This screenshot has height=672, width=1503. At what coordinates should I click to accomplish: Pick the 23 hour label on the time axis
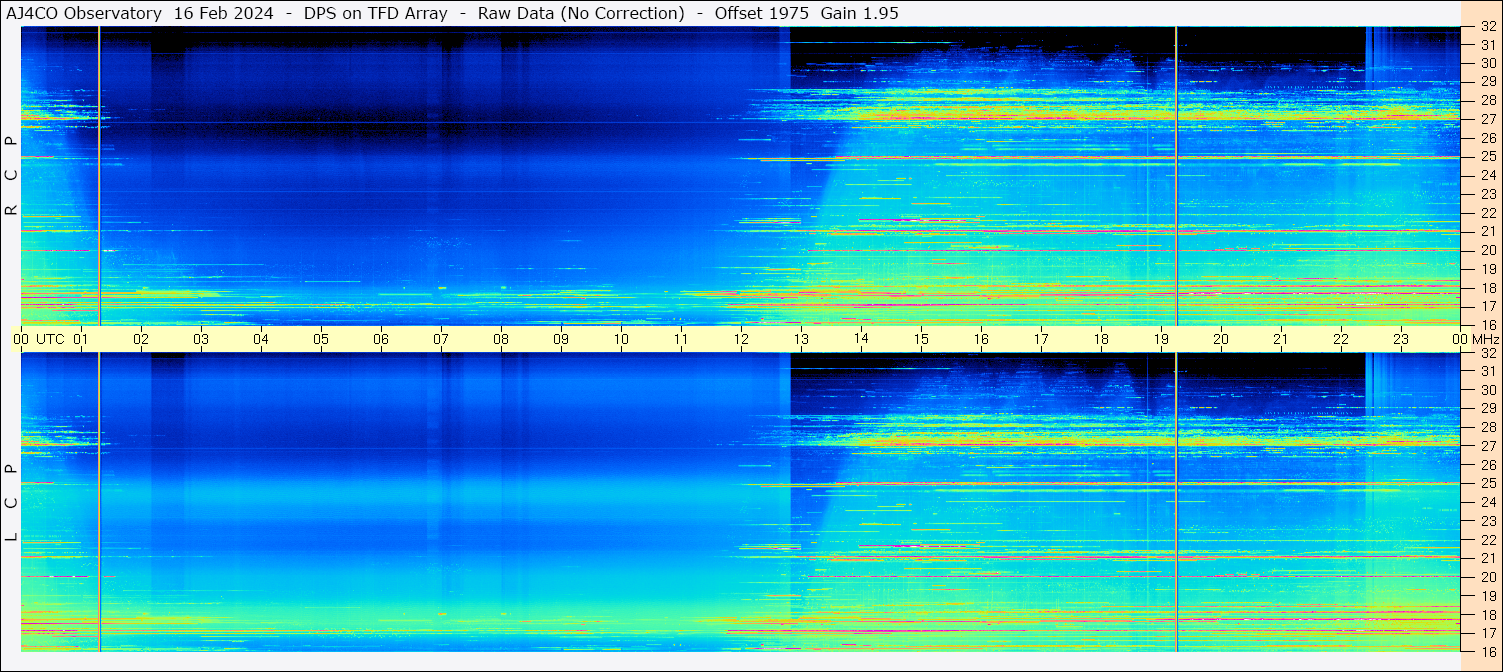[1401, 339]
